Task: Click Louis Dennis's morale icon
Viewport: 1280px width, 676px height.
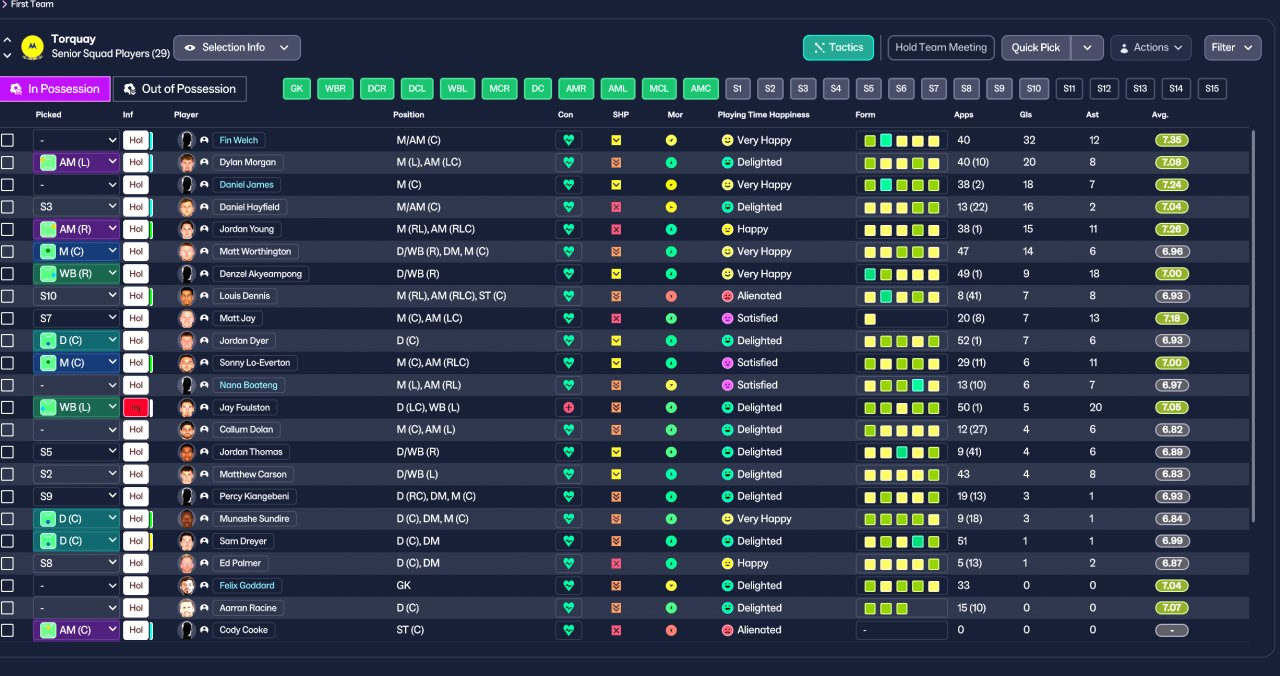Action: 671,296
